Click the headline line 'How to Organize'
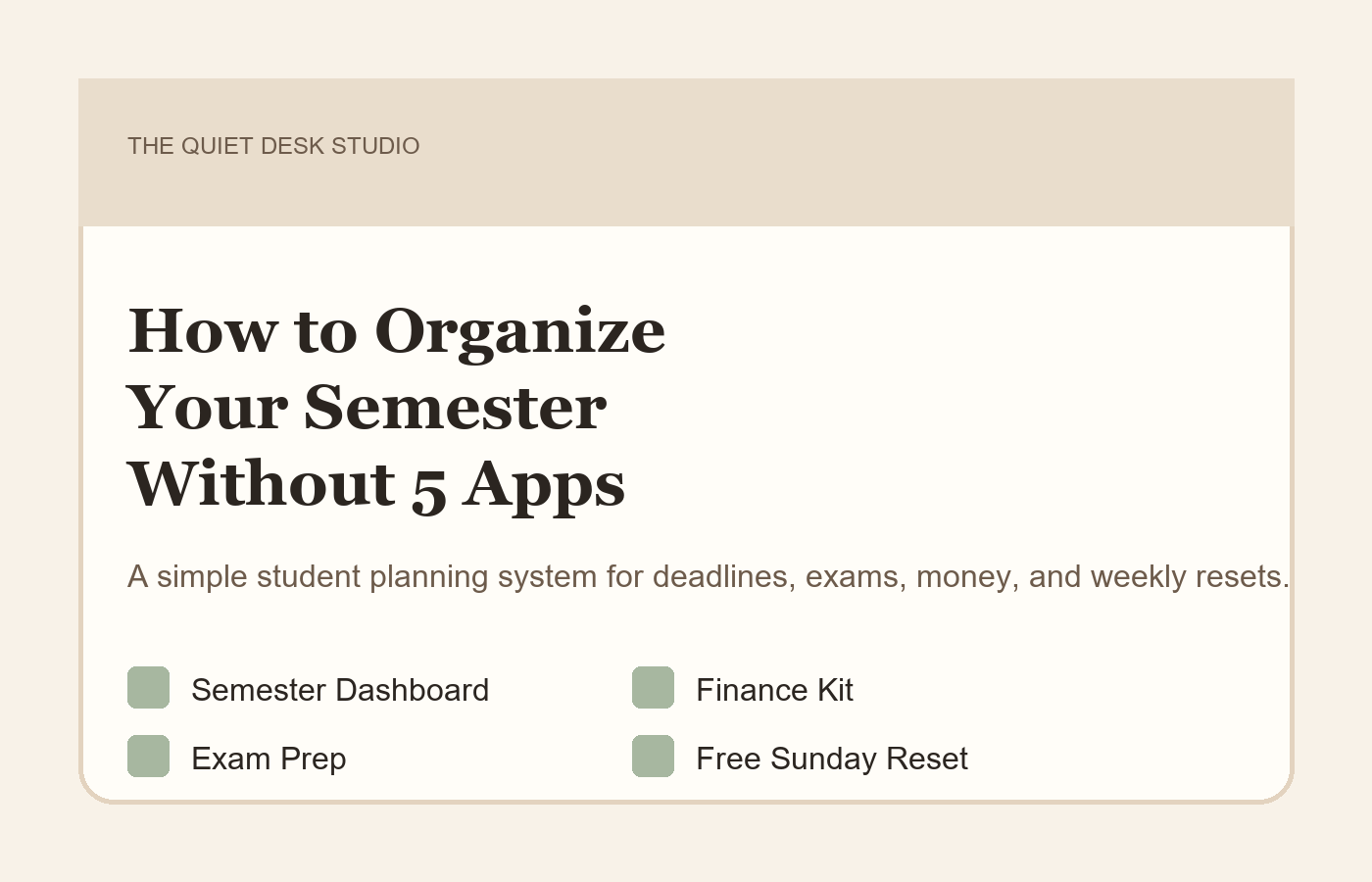Screen dimensions: 1372x882 click(397, 331)
